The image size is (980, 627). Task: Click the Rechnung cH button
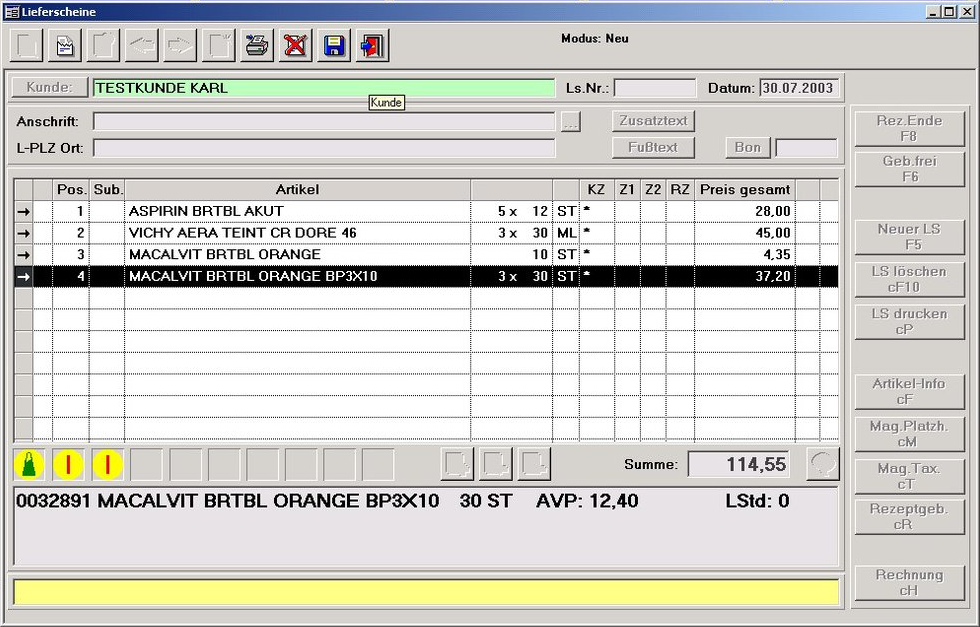click(909, 582)
